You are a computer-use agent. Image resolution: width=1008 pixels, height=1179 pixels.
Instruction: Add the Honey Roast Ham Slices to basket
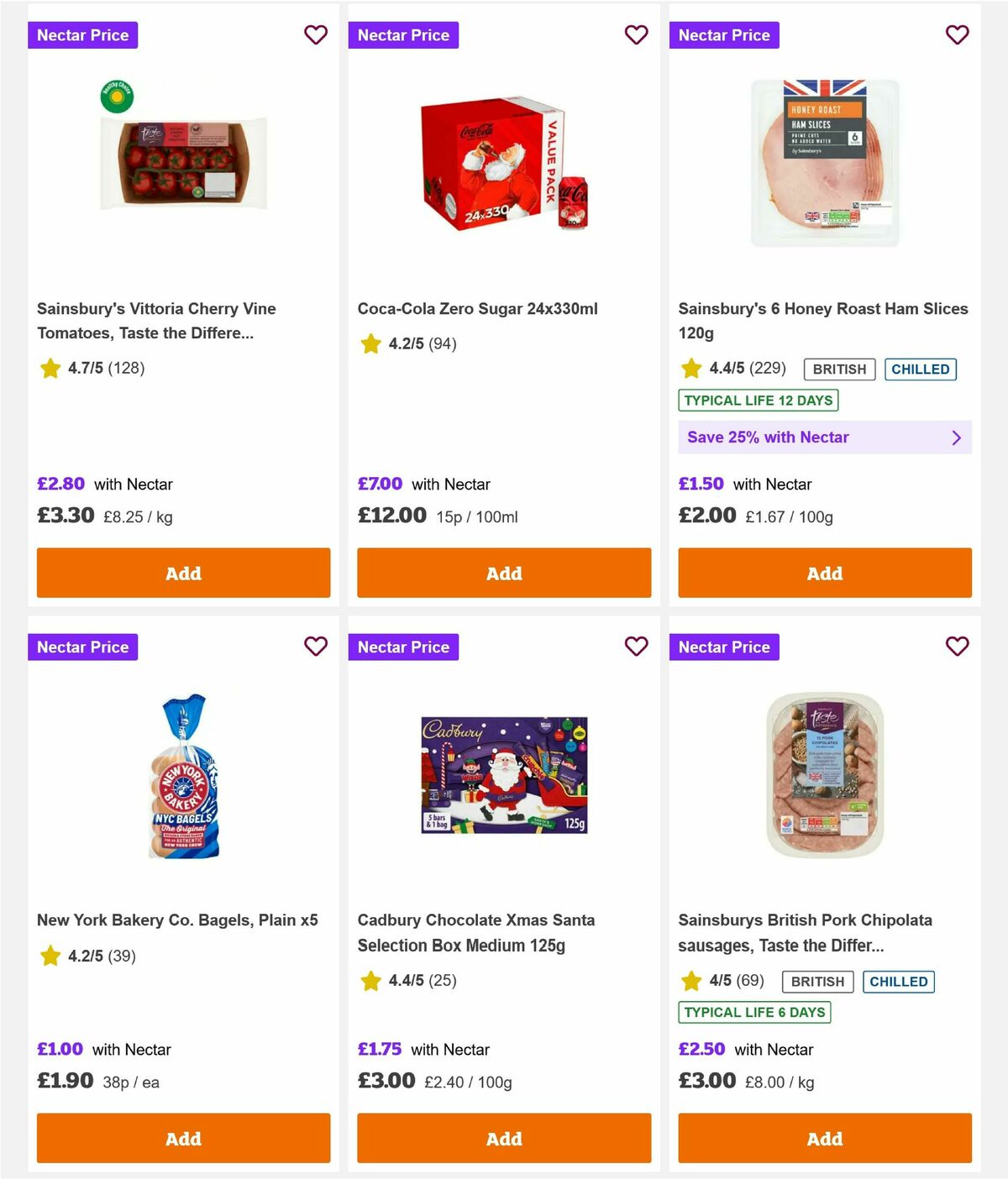coord(824,573)
